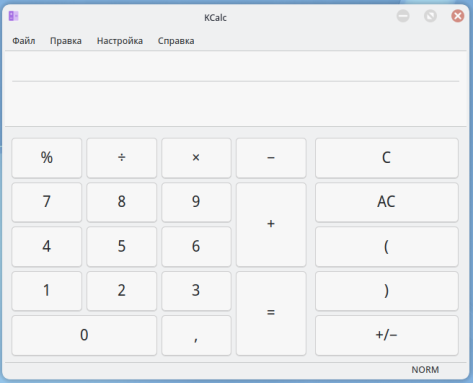This screenshot has height=383, width=473.
Task: Click digit 6 button
Action: click(196, 247)
